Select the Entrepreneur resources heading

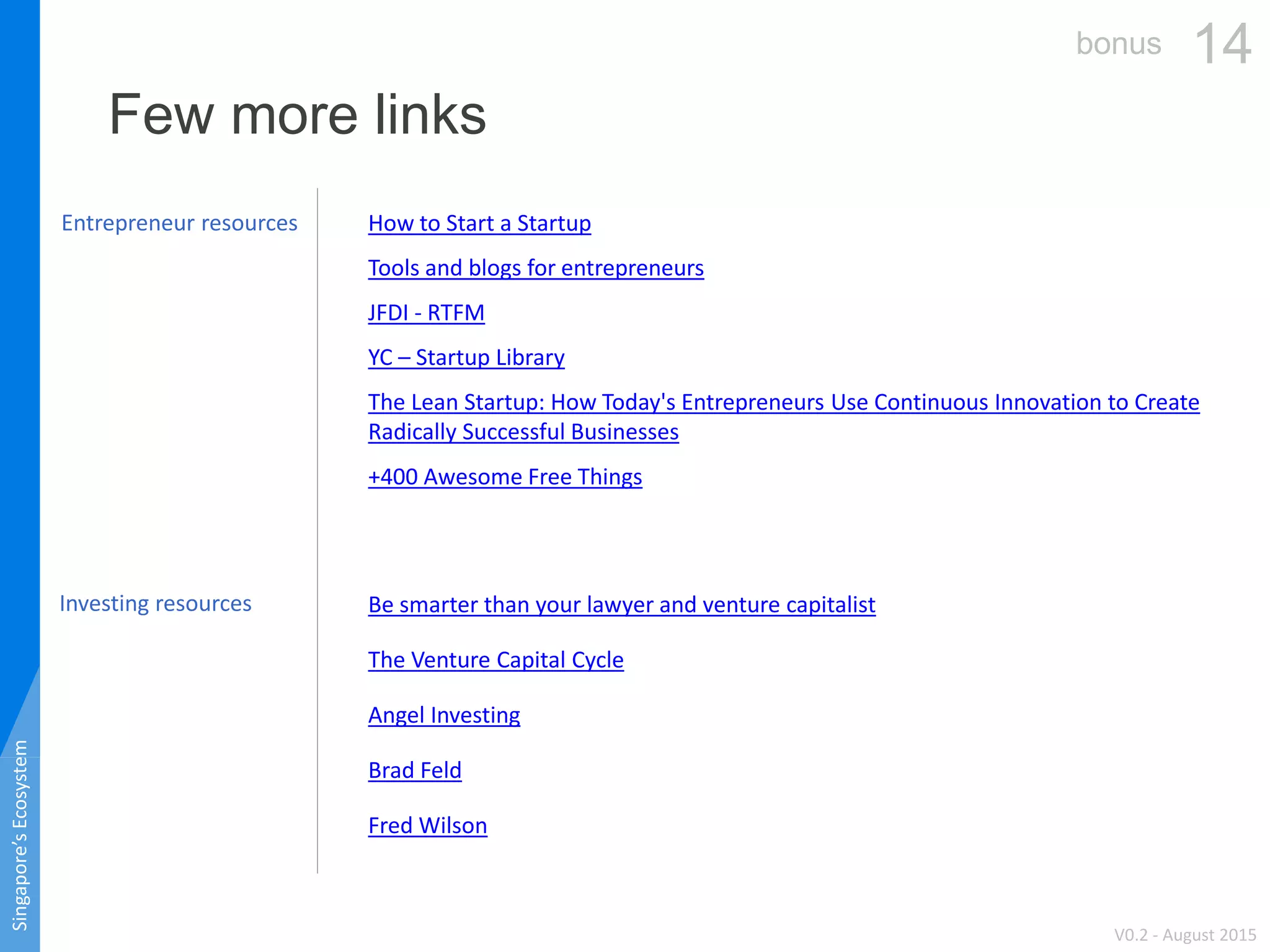(x=179, y=223)
